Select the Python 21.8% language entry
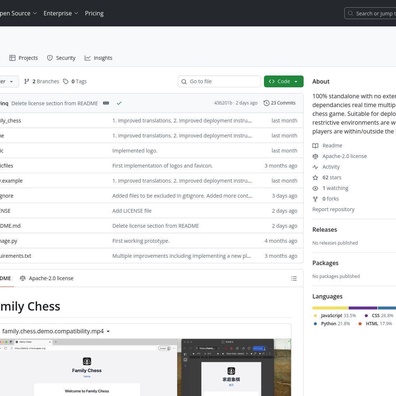Image resolution: width=396 pixels, height=396 pixels. 332,324
